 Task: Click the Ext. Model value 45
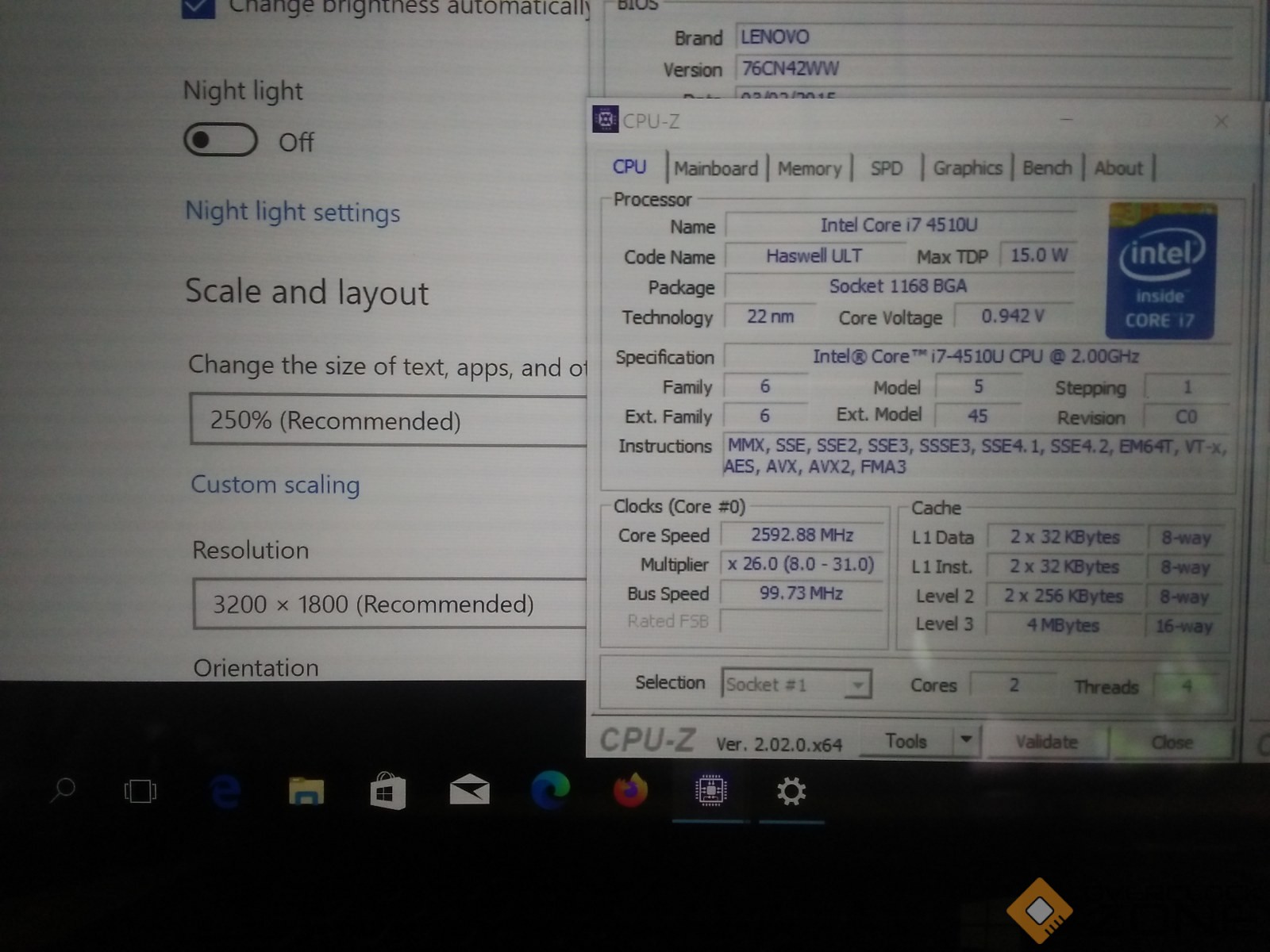point(978,416)
